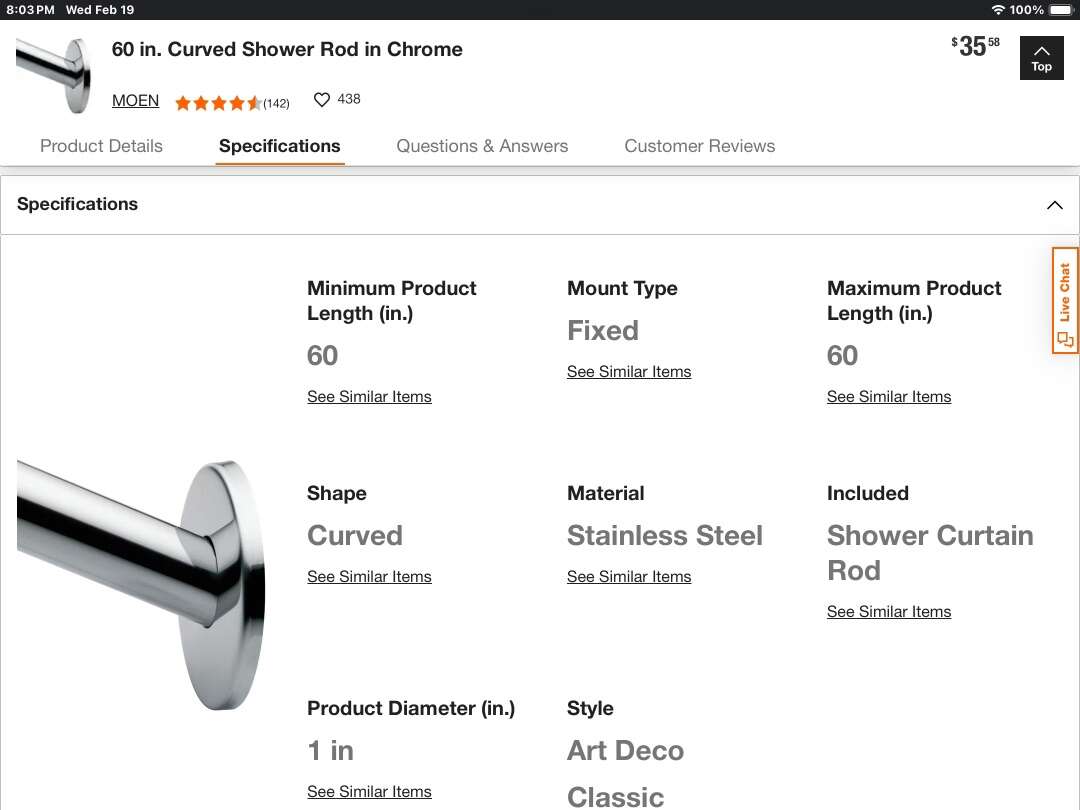Viewport: 1080px width, 810px height.
Task: Switch to the Product Details tab
Action: click(101, 146)
